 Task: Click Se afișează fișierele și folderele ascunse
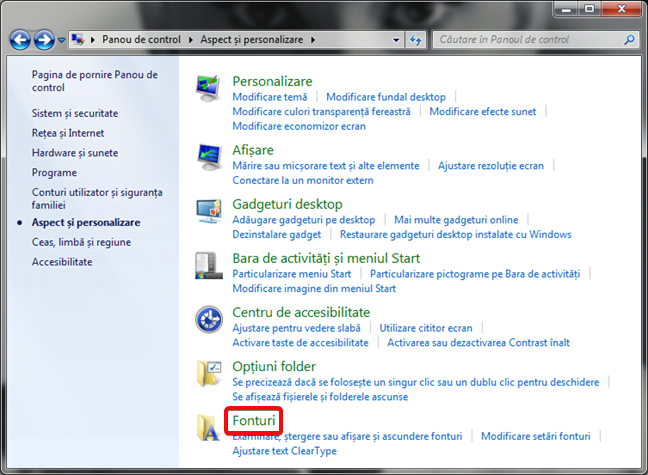tap(320, 397)
